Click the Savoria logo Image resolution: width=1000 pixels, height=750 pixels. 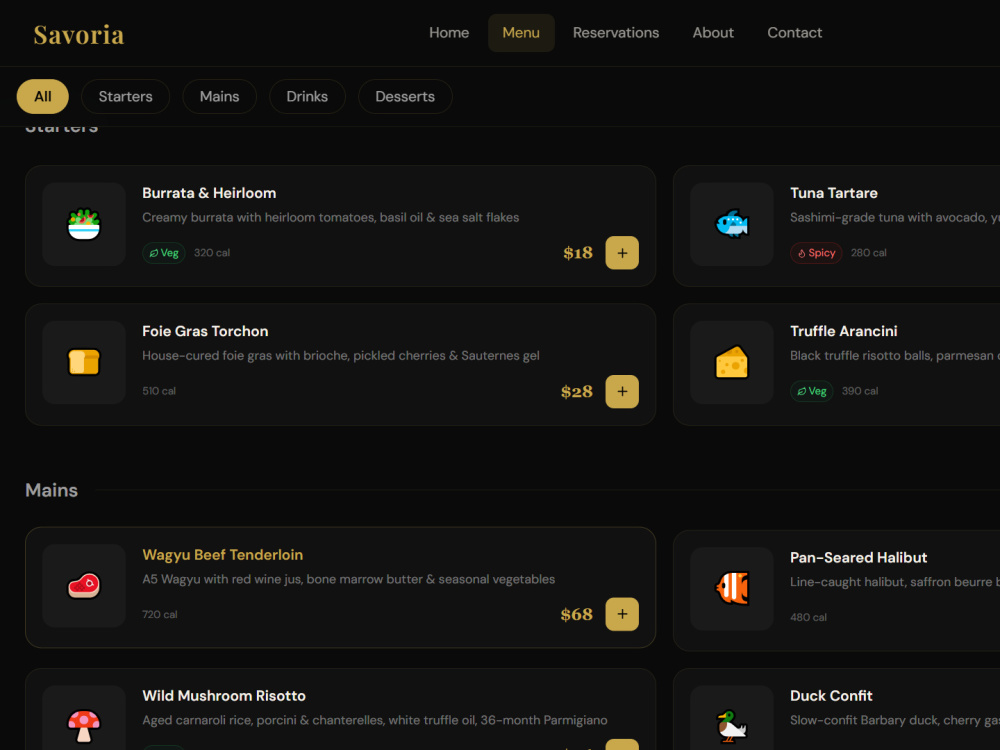tap(78, 34)
